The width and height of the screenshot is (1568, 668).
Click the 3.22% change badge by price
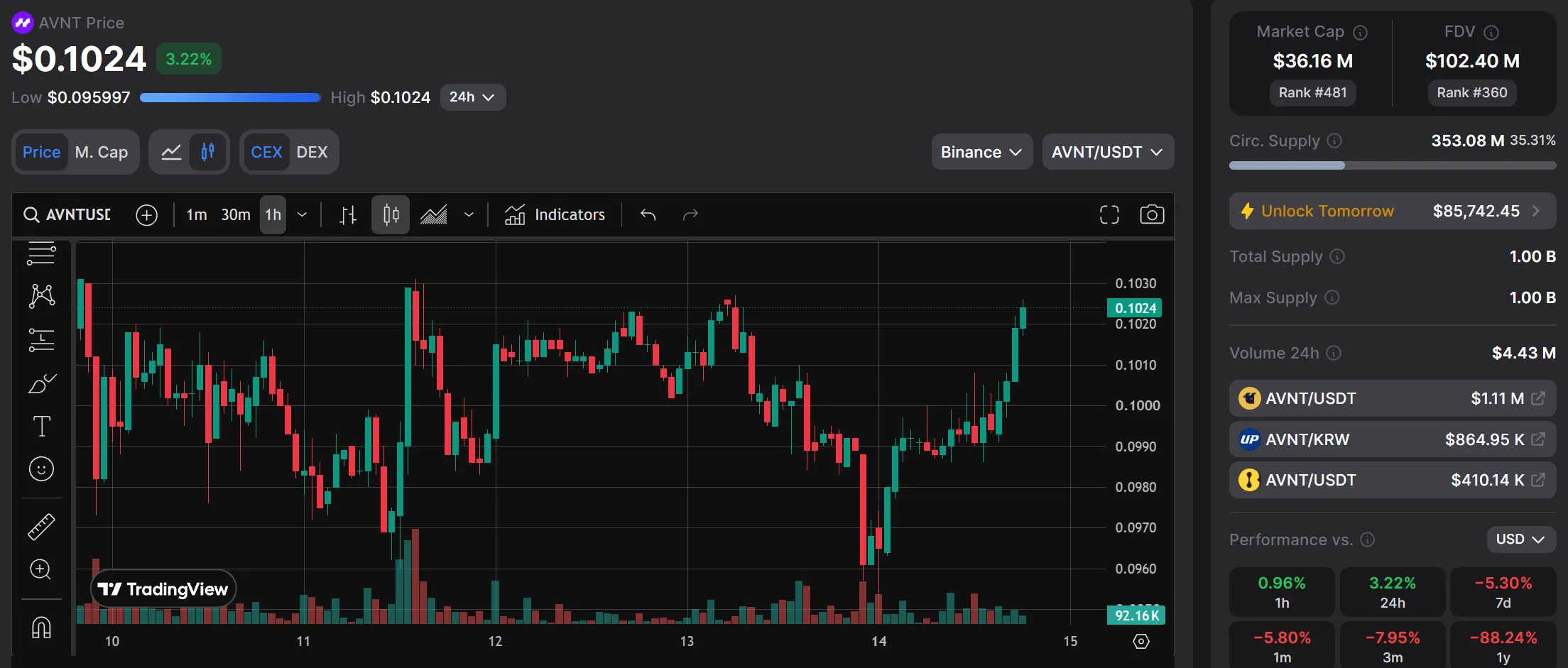pyautogui.click(x=189, y=59)
